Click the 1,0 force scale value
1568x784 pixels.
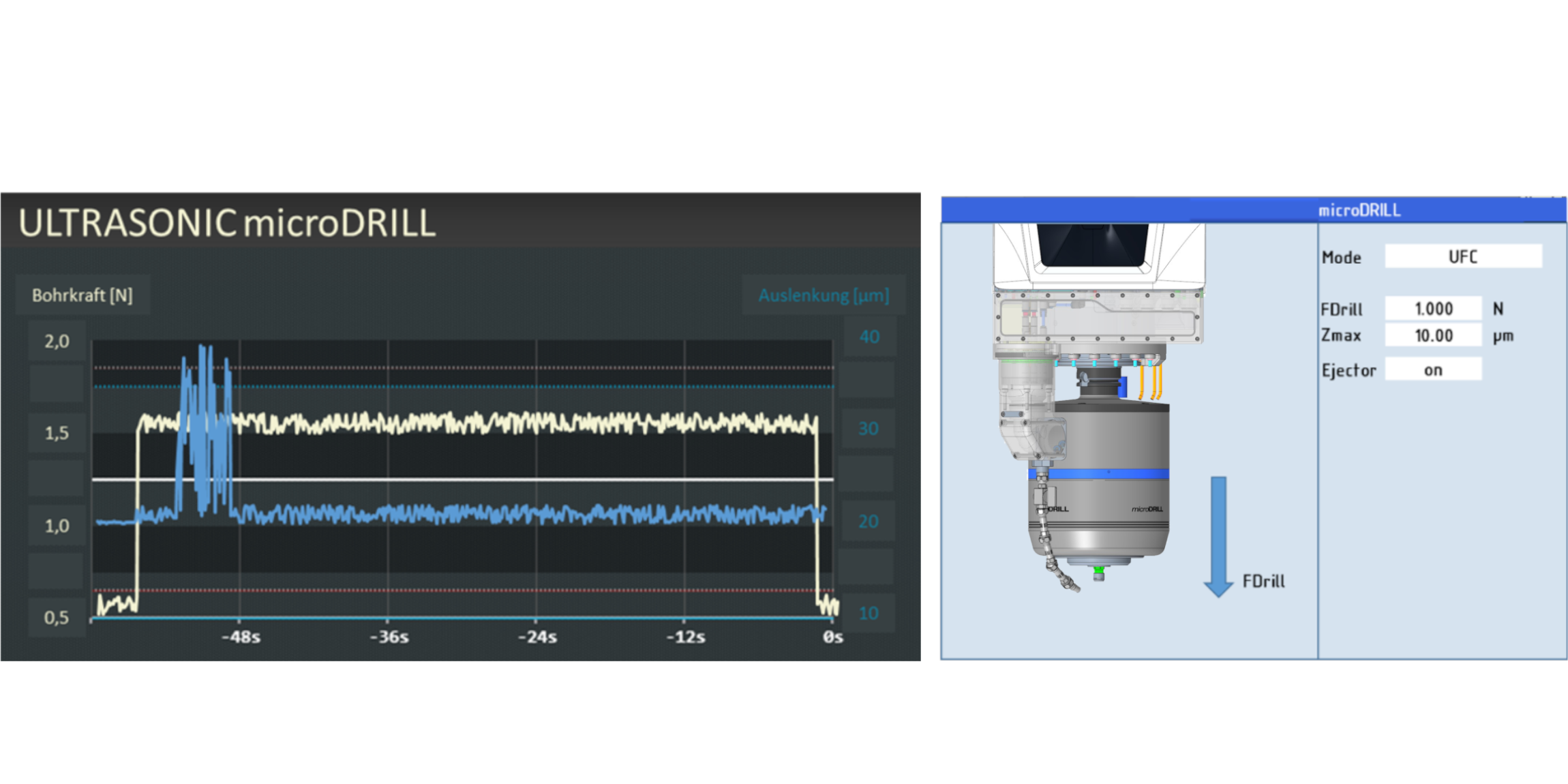[x=57, y=526]
